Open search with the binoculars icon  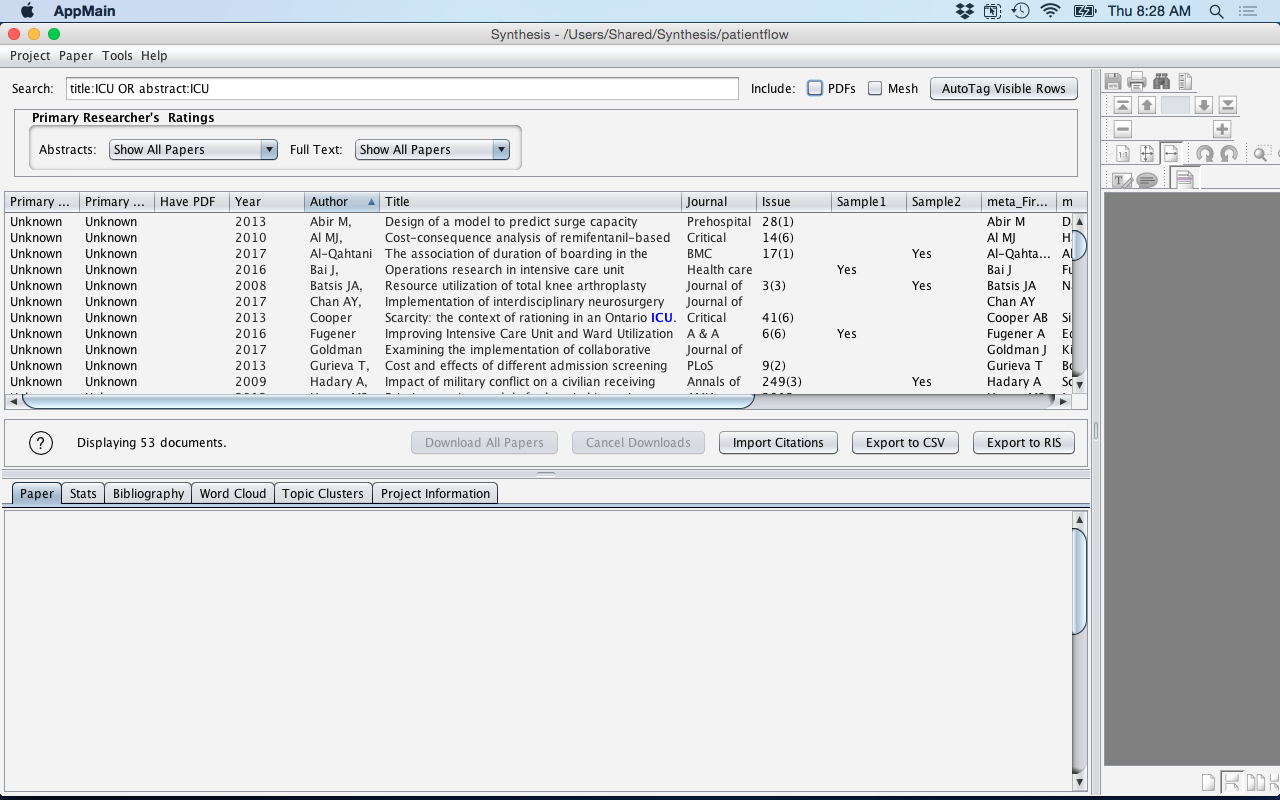[1161, 81]
